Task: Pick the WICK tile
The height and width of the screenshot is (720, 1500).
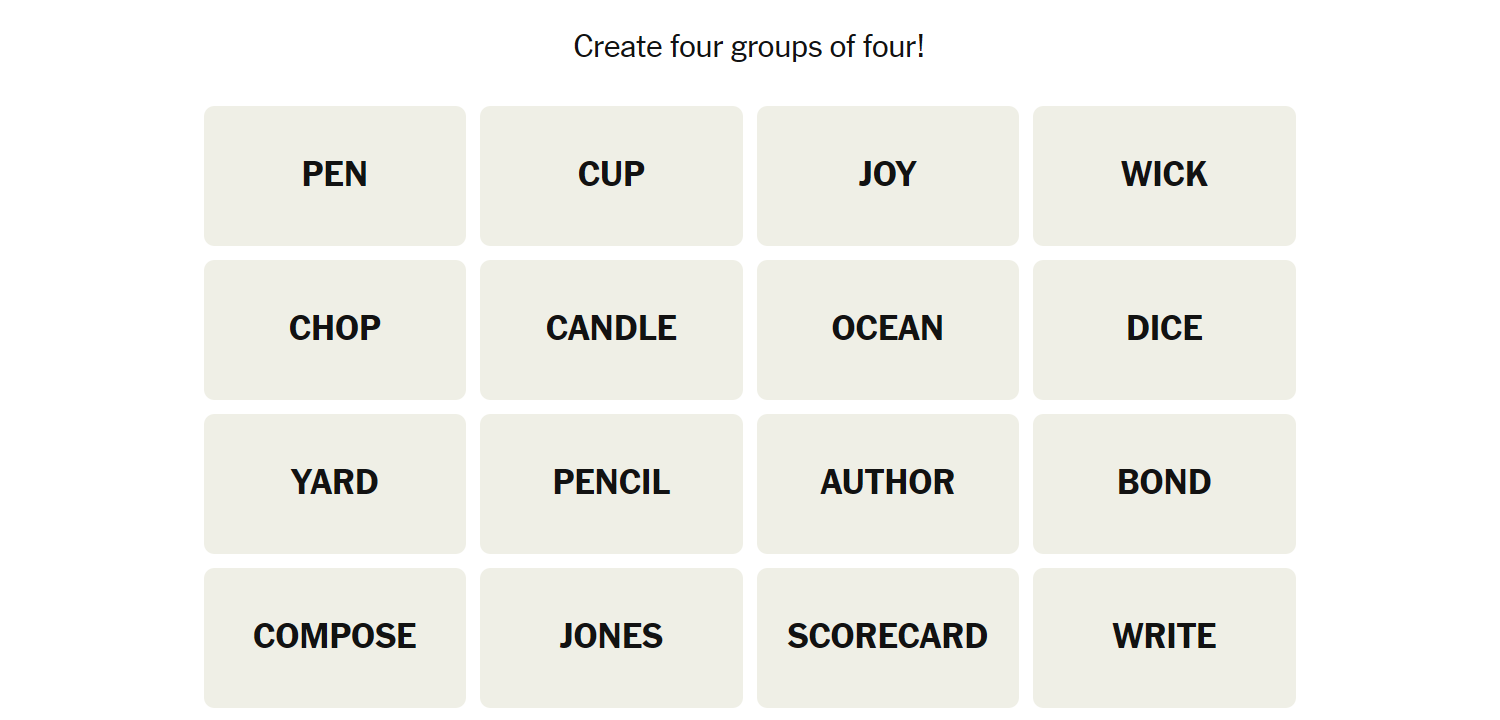Action: point(1164,176)
